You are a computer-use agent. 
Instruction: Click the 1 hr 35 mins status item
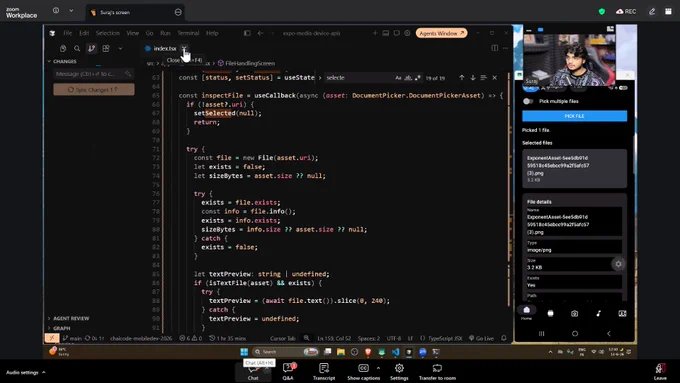[x=228, y=338]
